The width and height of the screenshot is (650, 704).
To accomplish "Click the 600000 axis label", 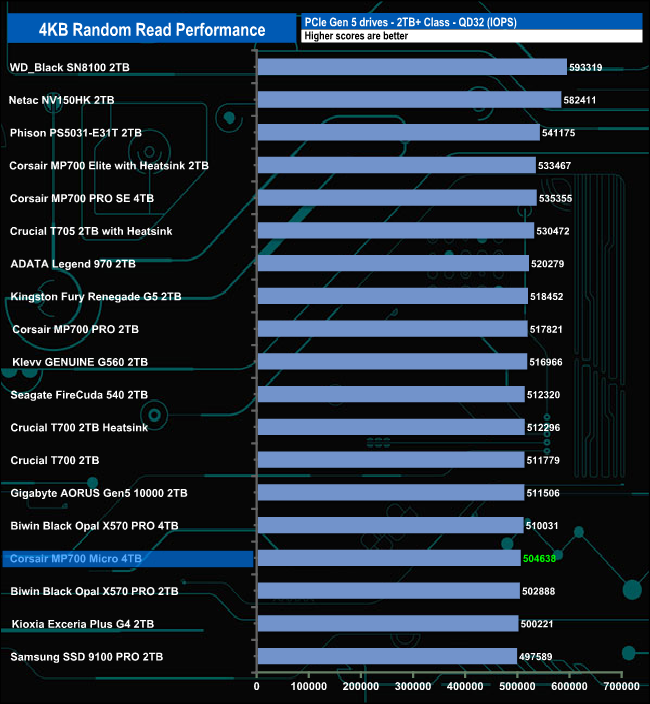I will [569, 686].
